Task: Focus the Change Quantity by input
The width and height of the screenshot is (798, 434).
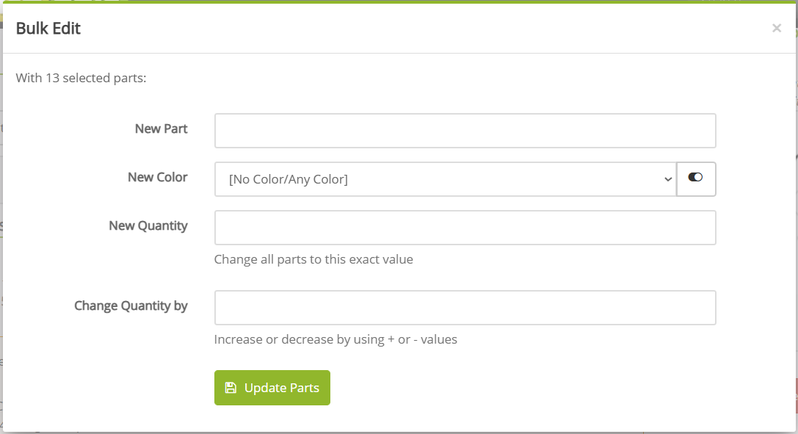Action: pos(465,308)
